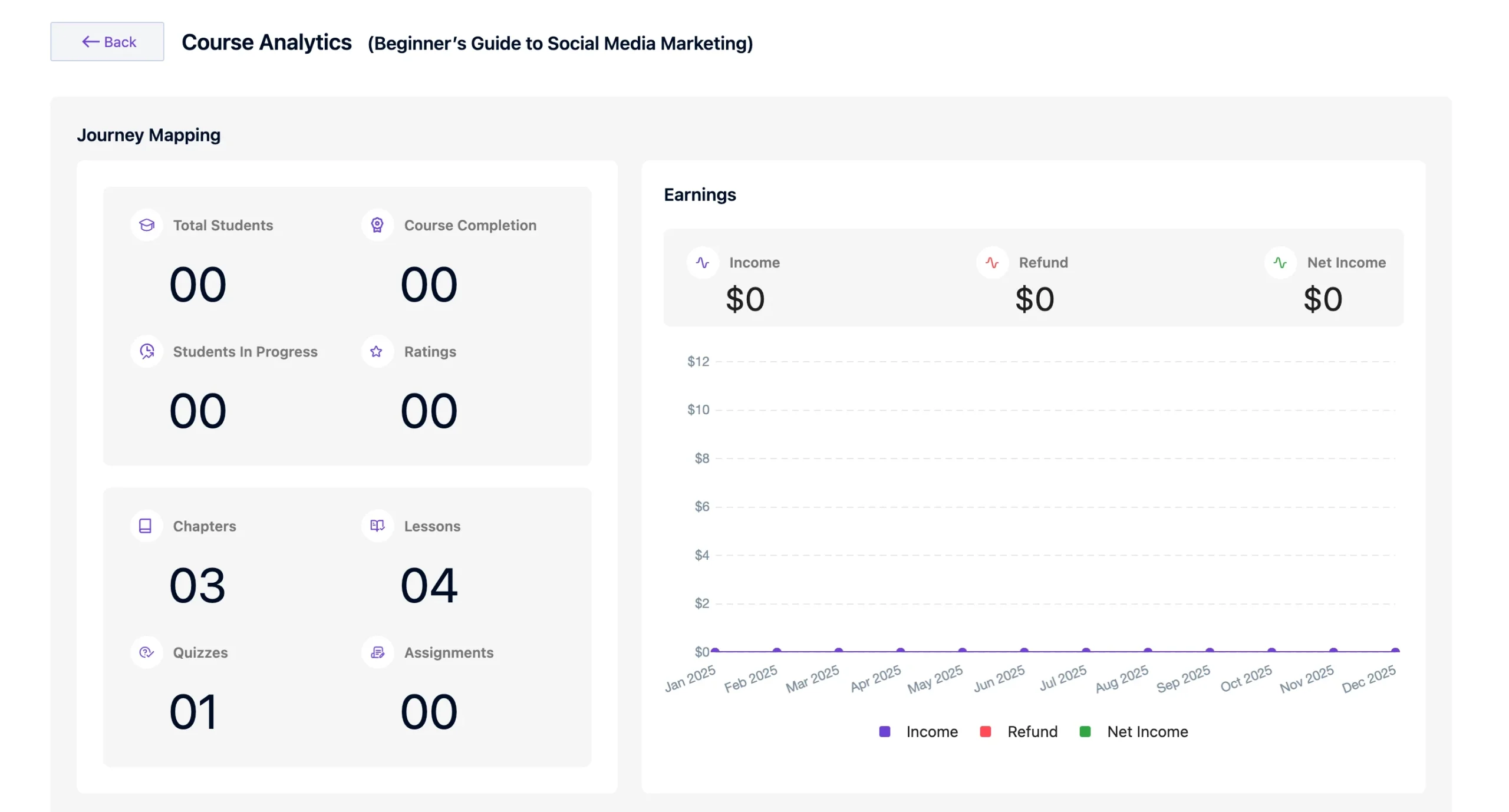This screenshot has height=812, width=1509.
Task: Select the red pulse icon next to Refund
Action: pos(993,263)
